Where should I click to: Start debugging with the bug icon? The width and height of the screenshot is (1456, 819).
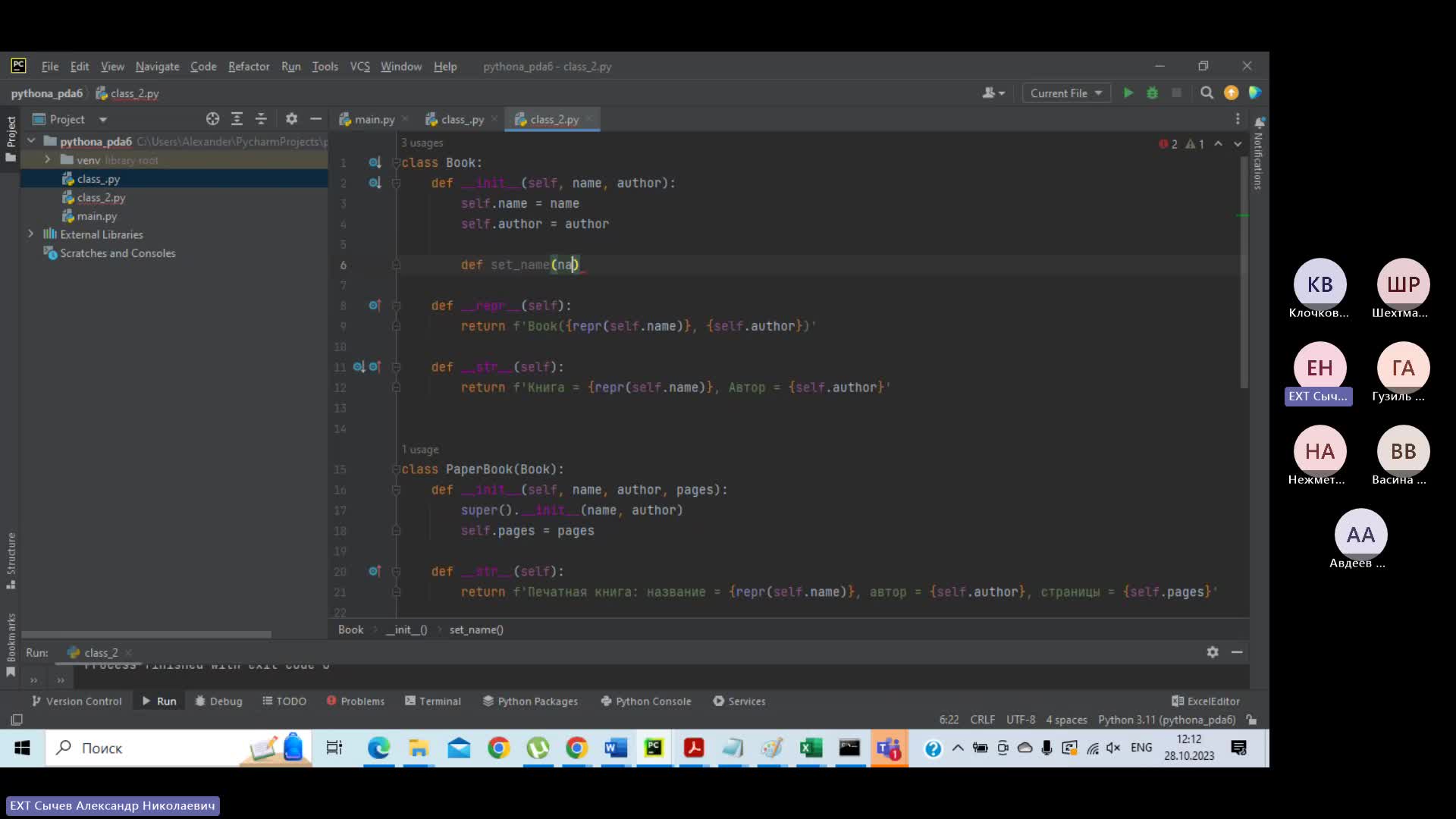pos(1153,93)
